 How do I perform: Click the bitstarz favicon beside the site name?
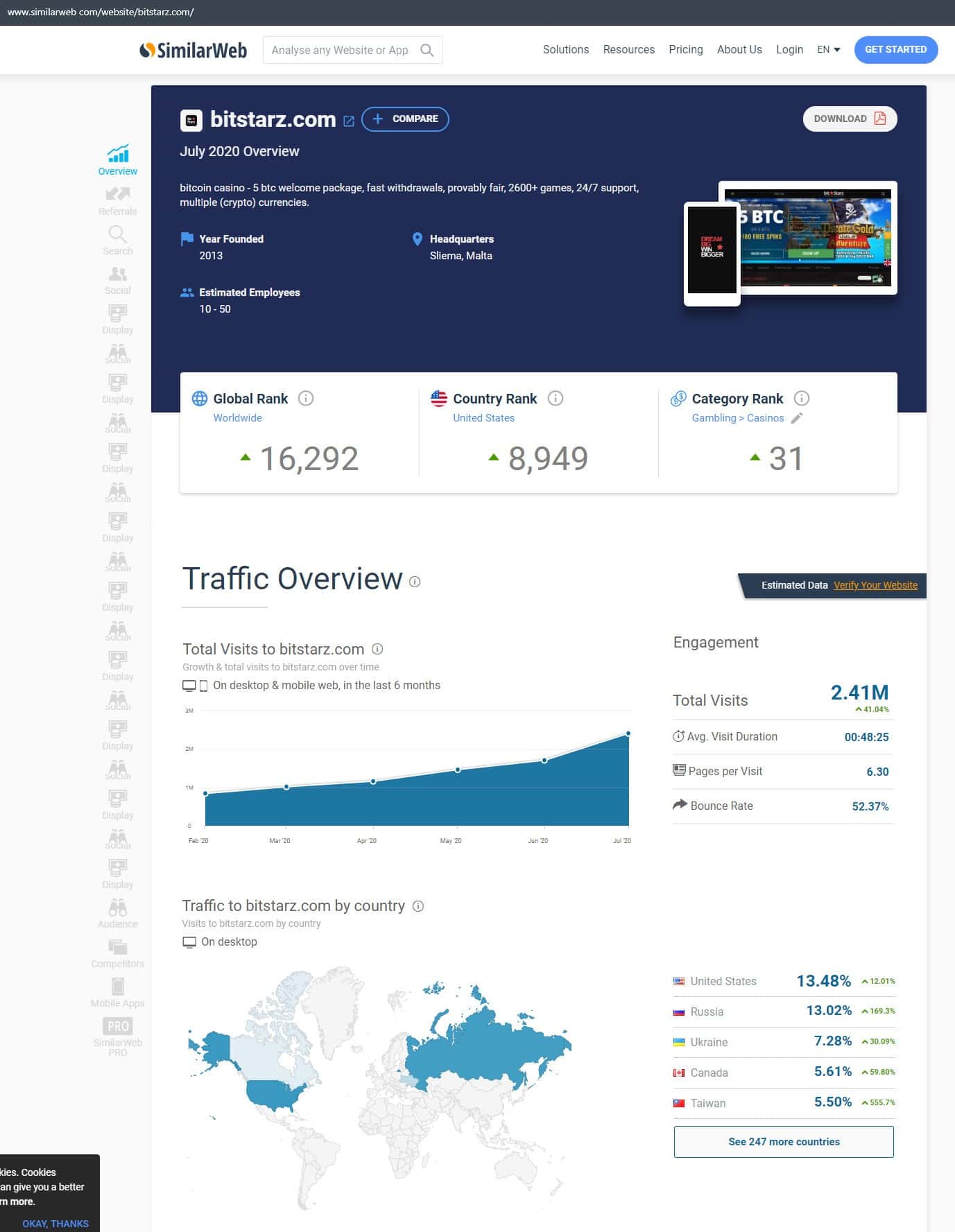[x=191, y=120]
